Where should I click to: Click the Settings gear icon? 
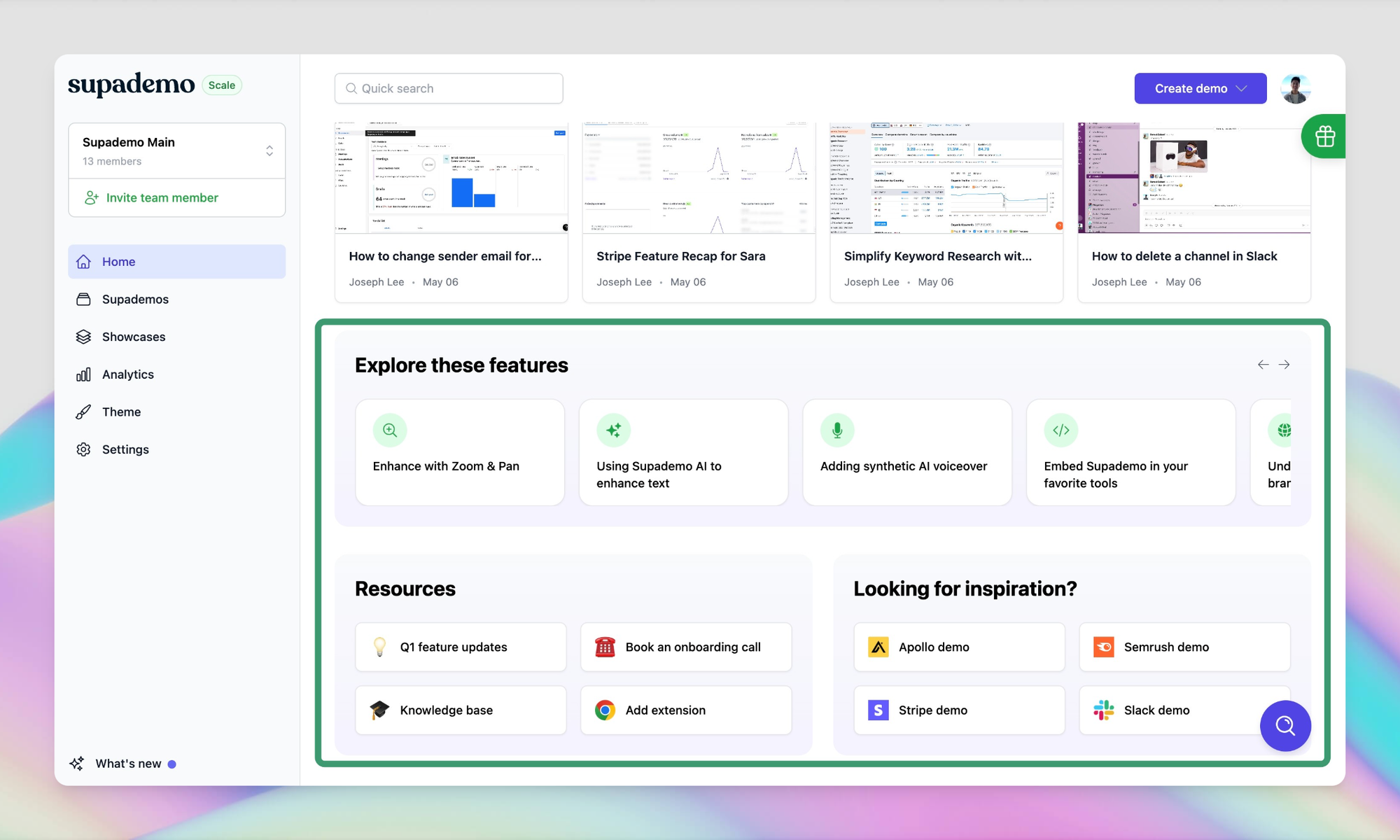click(x=83, y=449)
